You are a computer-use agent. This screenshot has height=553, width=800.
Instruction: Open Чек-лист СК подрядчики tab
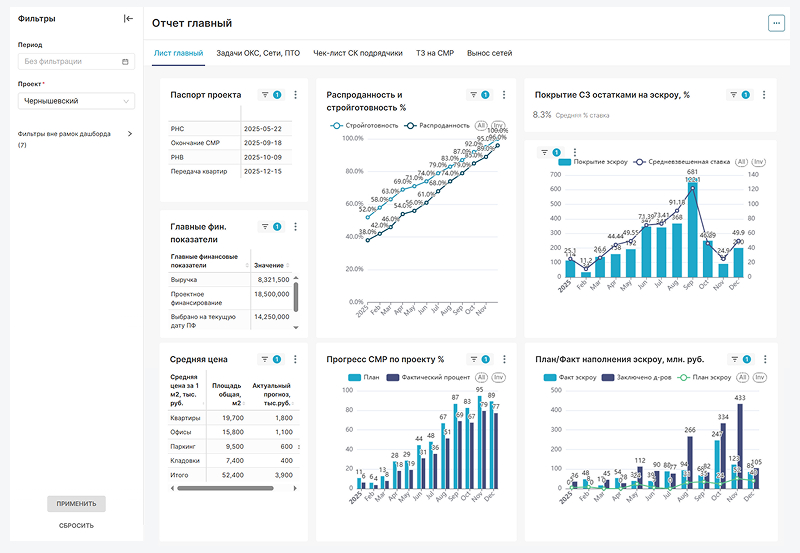[x=358, y=53]
